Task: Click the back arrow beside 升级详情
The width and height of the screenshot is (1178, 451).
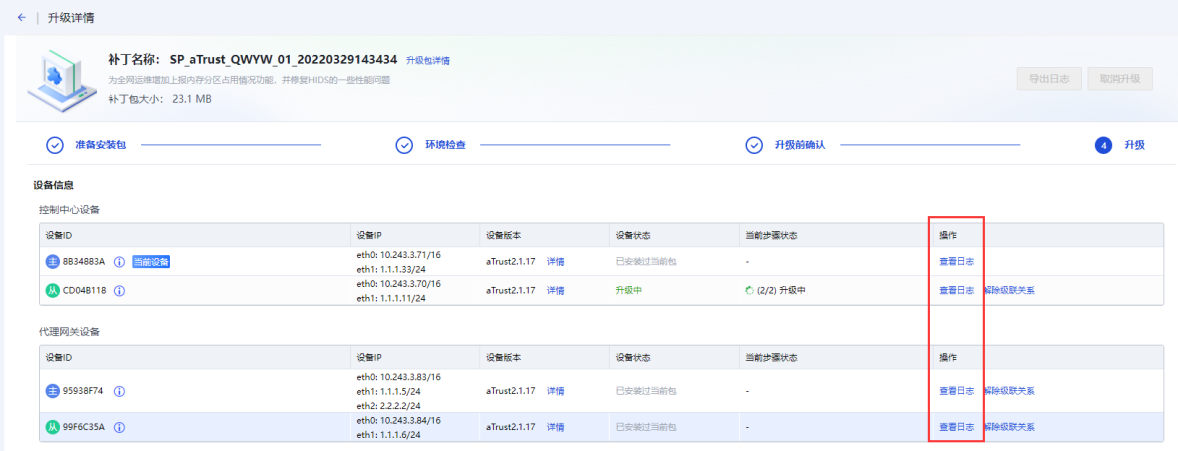Action: (x=22, y=18)
